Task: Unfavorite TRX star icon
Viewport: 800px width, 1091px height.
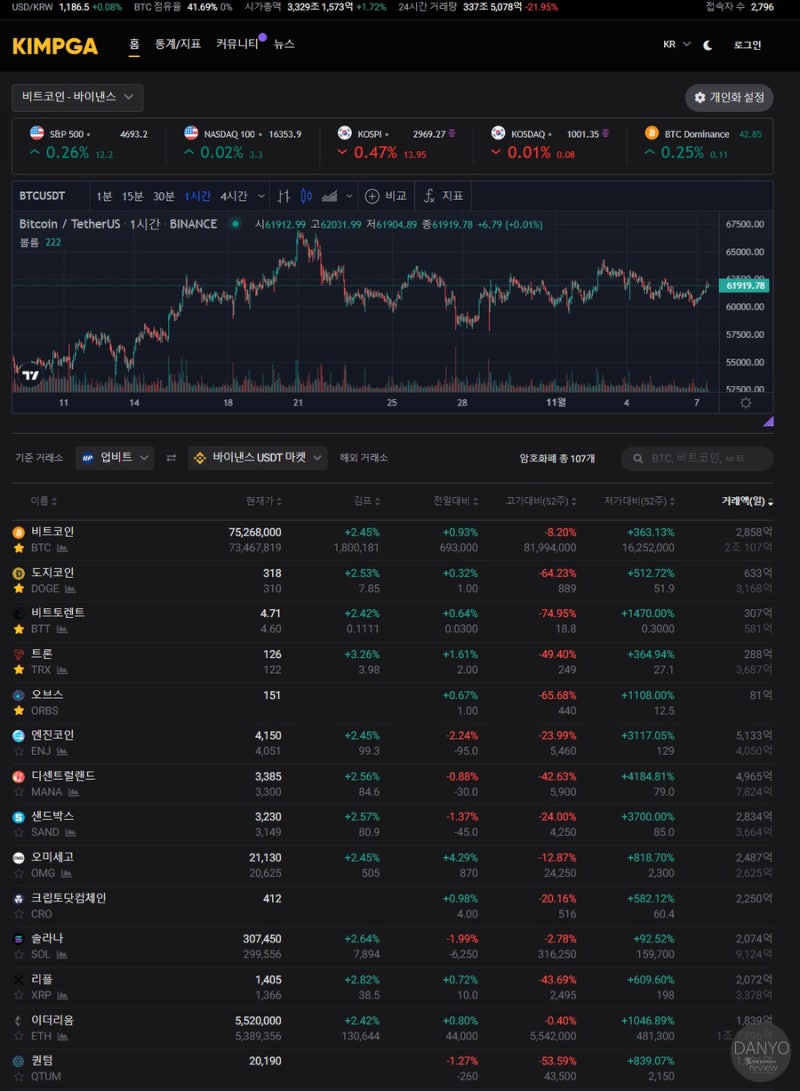Action: (19, 669)
